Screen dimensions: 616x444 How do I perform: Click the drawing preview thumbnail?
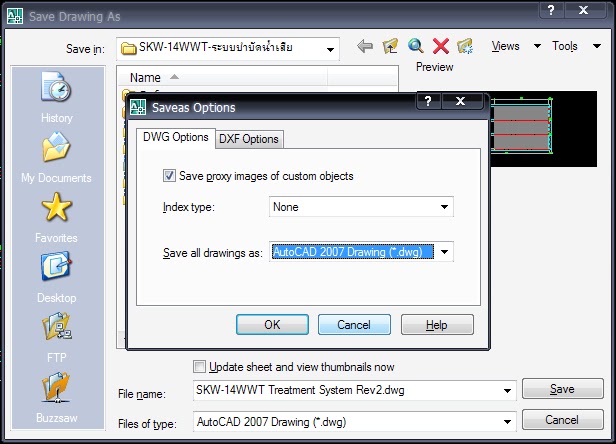coord(544,129)
